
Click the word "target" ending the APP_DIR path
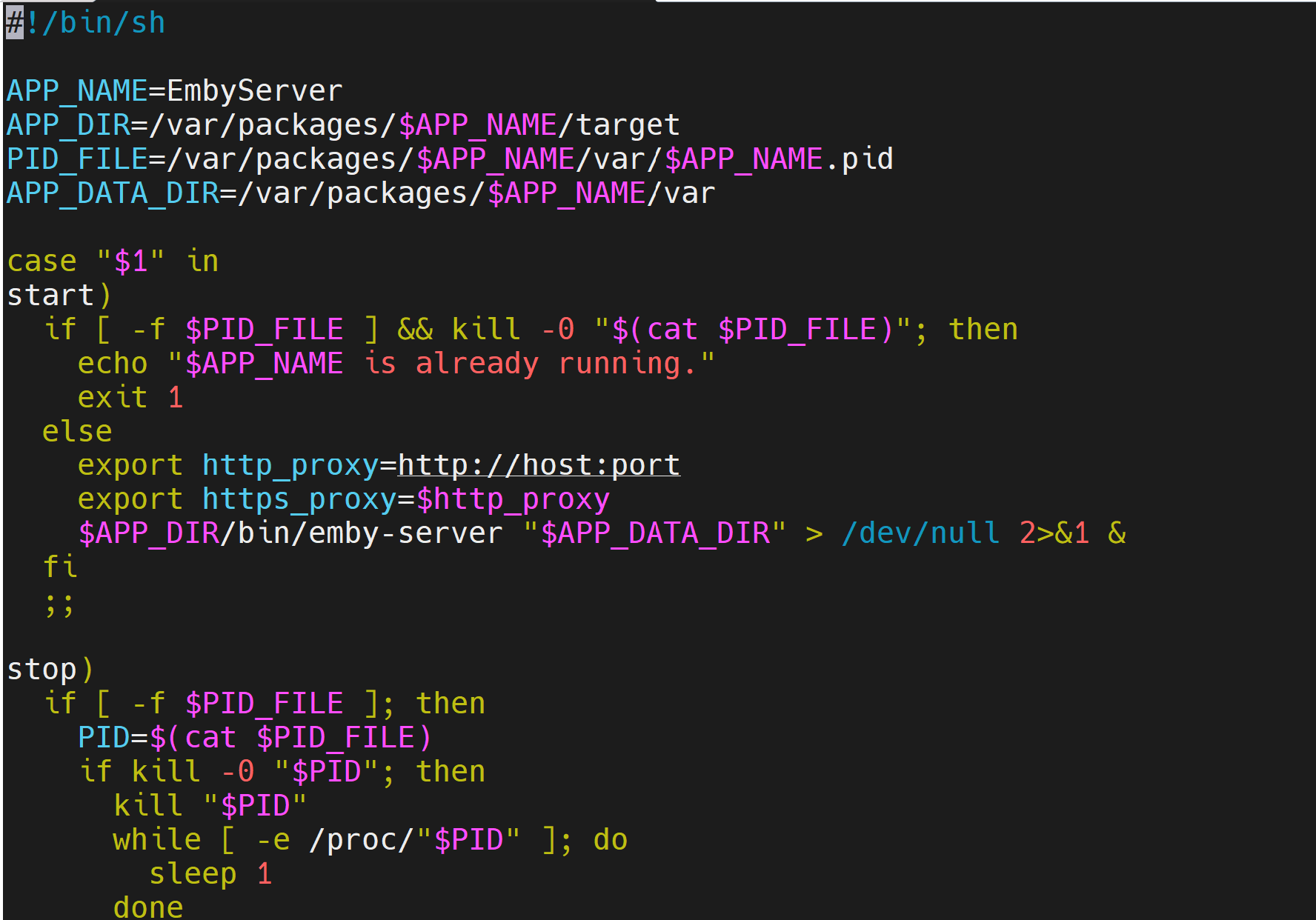pyautogui.click(x=628, y=125)
